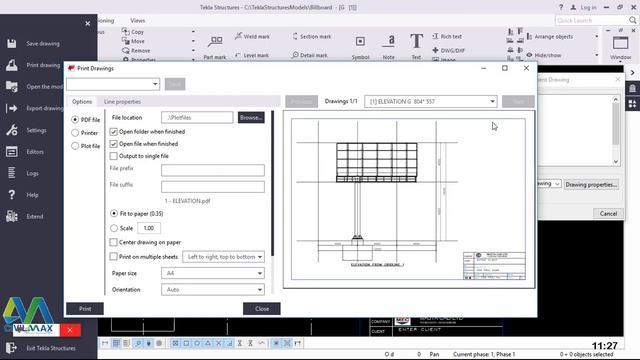Expand the Hide/show dropdown arrow
This screenshot has height=360, width=640.
point(597,55)
